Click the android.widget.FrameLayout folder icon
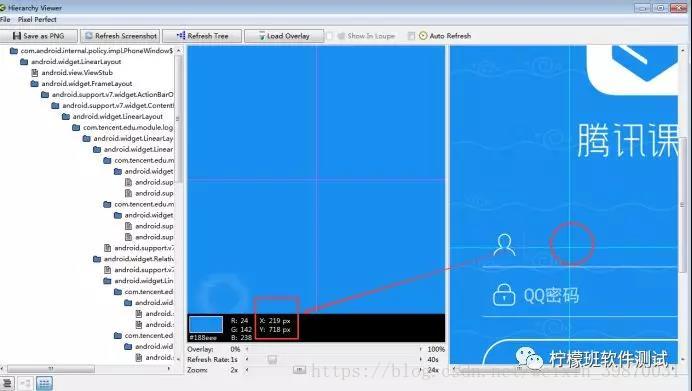The width and height of the screenshot is (692, 391). tap(34, 83)
